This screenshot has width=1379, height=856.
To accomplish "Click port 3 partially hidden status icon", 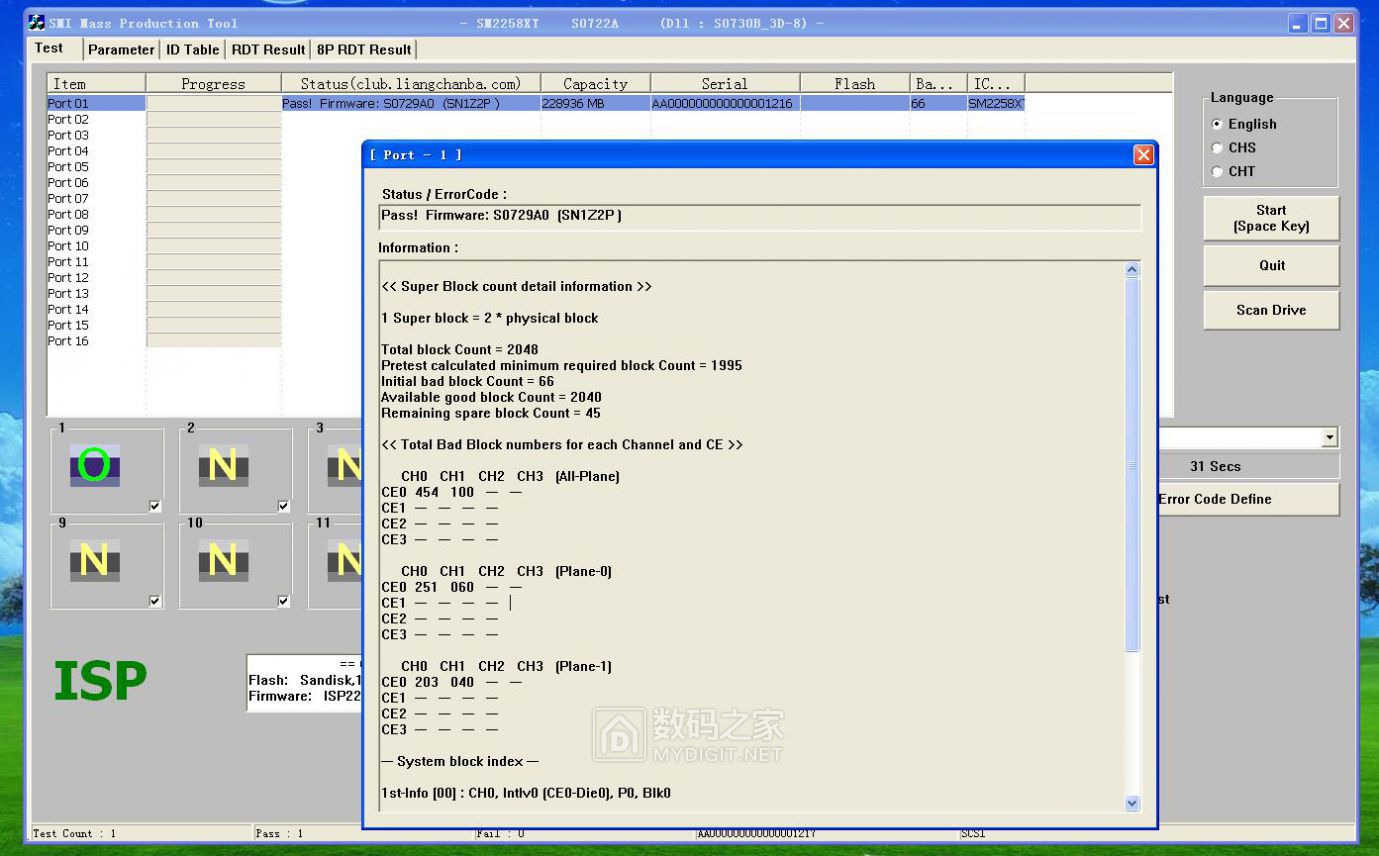I will 344,466.
